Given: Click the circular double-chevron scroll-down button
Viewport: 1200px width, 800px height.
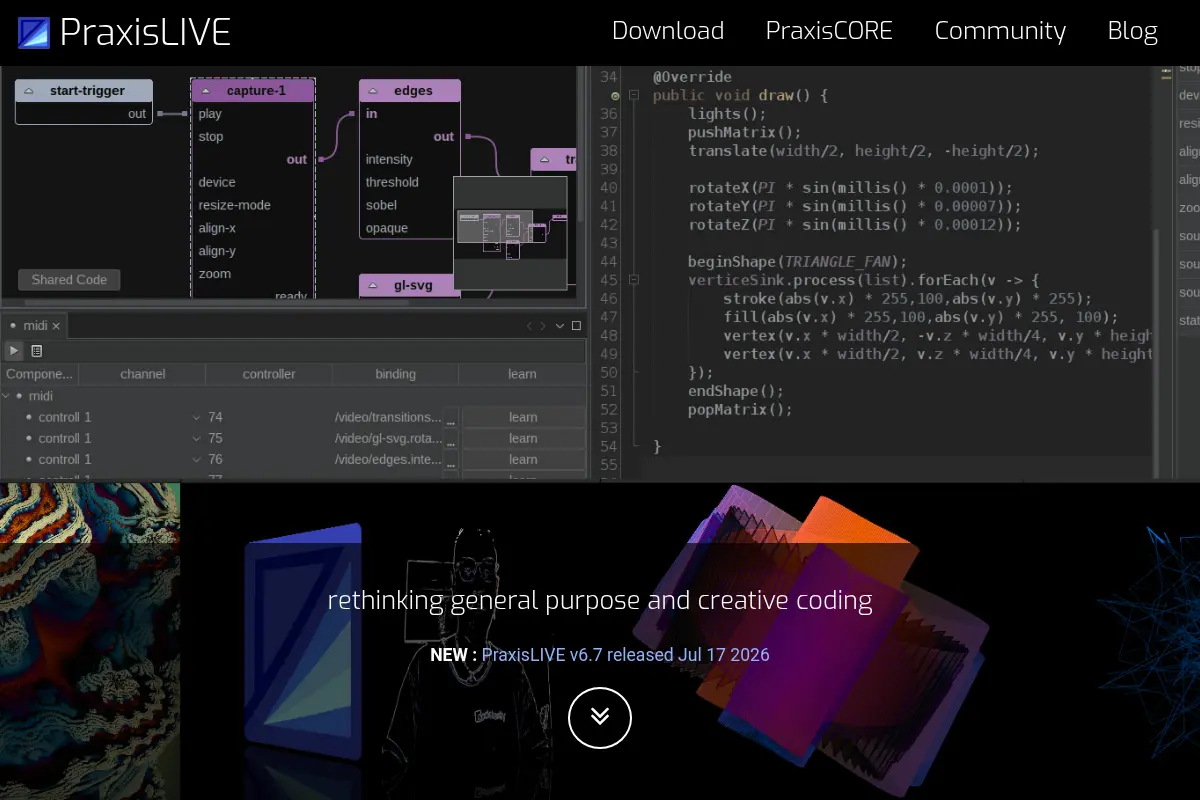Looking at the screenshot, I should (x=600, y=717).
